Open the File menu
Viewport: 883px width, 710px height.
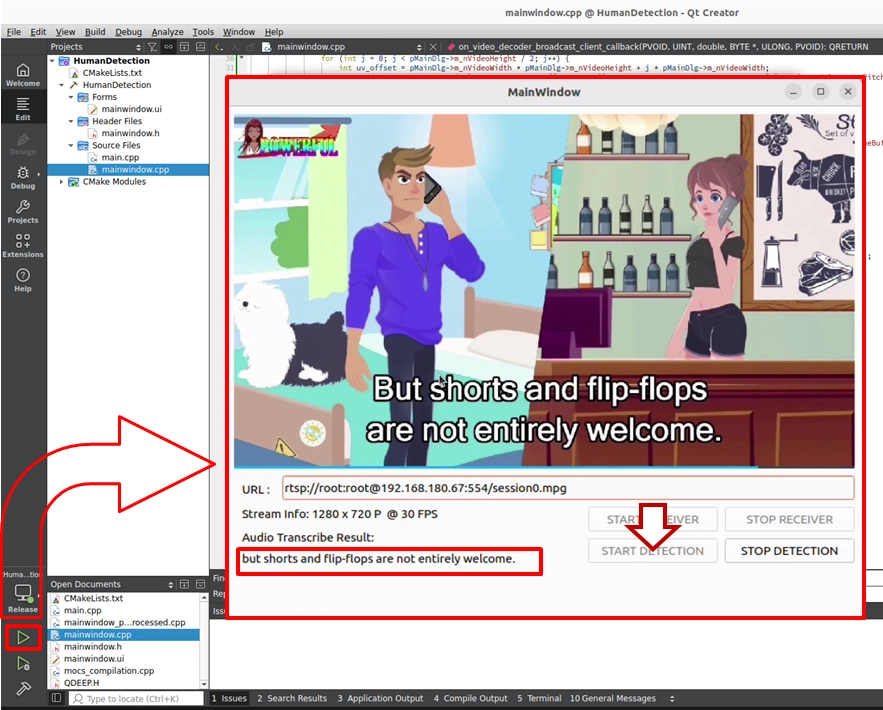pyautogui.click(x=14, y=32)
